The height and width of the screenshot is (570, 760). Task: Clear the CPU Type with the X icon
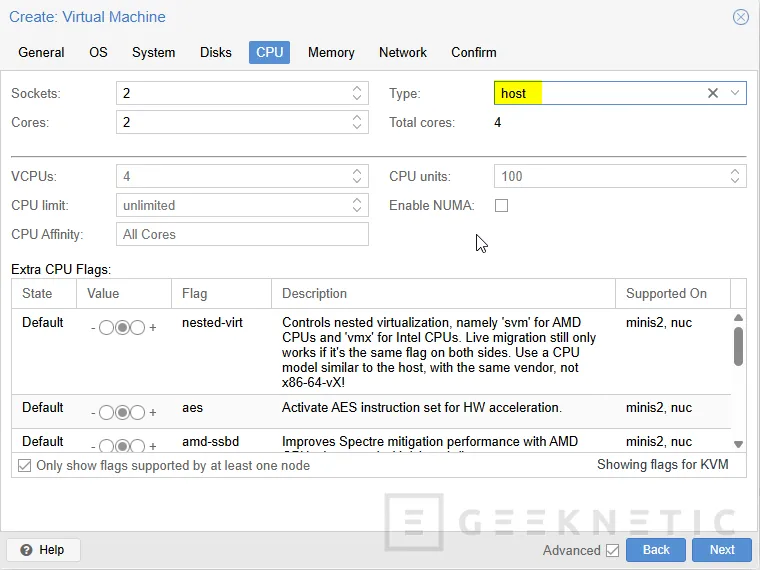712,93
